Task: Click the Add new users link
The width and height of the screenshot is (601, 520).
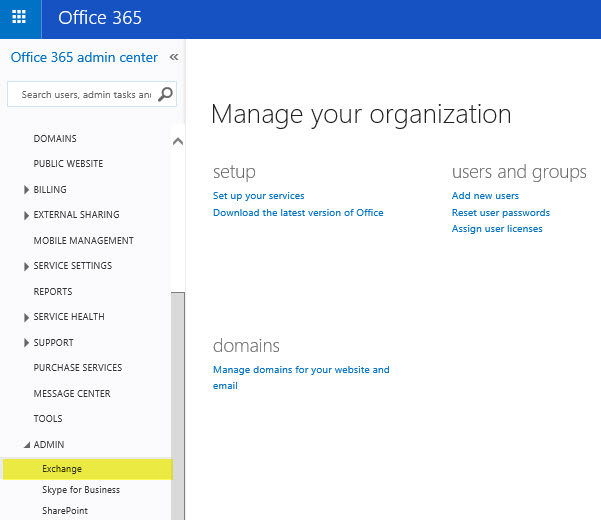Action: tap(485, 196)
